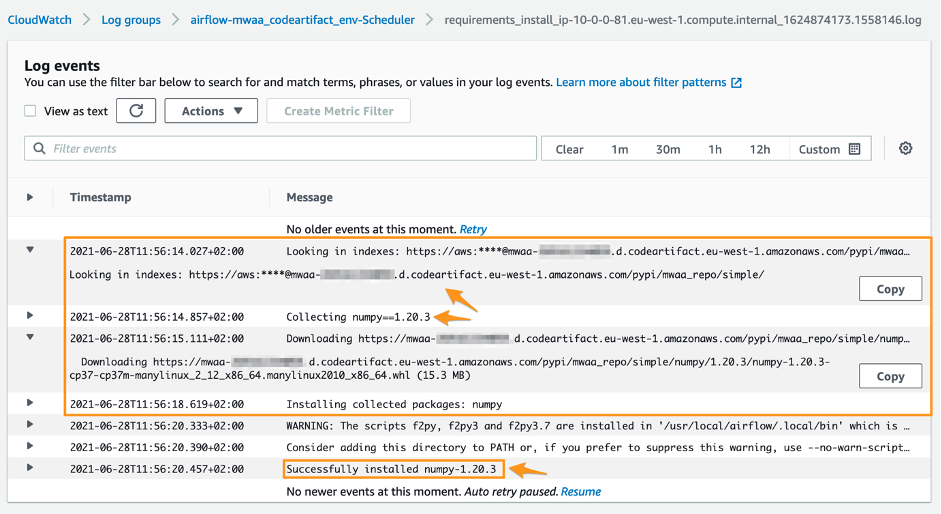Expand the Successfully installed numpy row
This screenshot has width=941, height=514.
click(29, 468)
